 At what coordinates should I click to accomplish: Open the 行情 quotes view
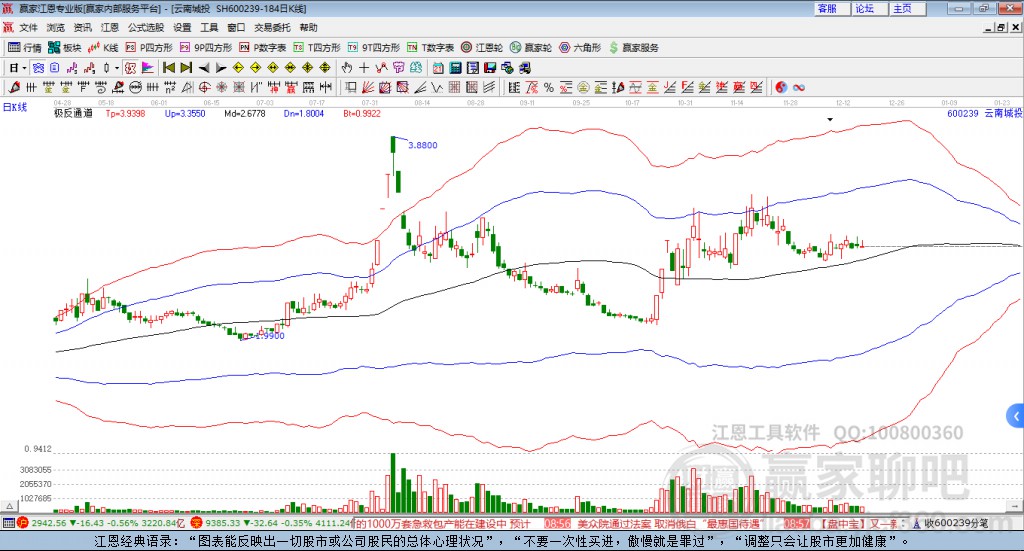click(x=25, y=48)
